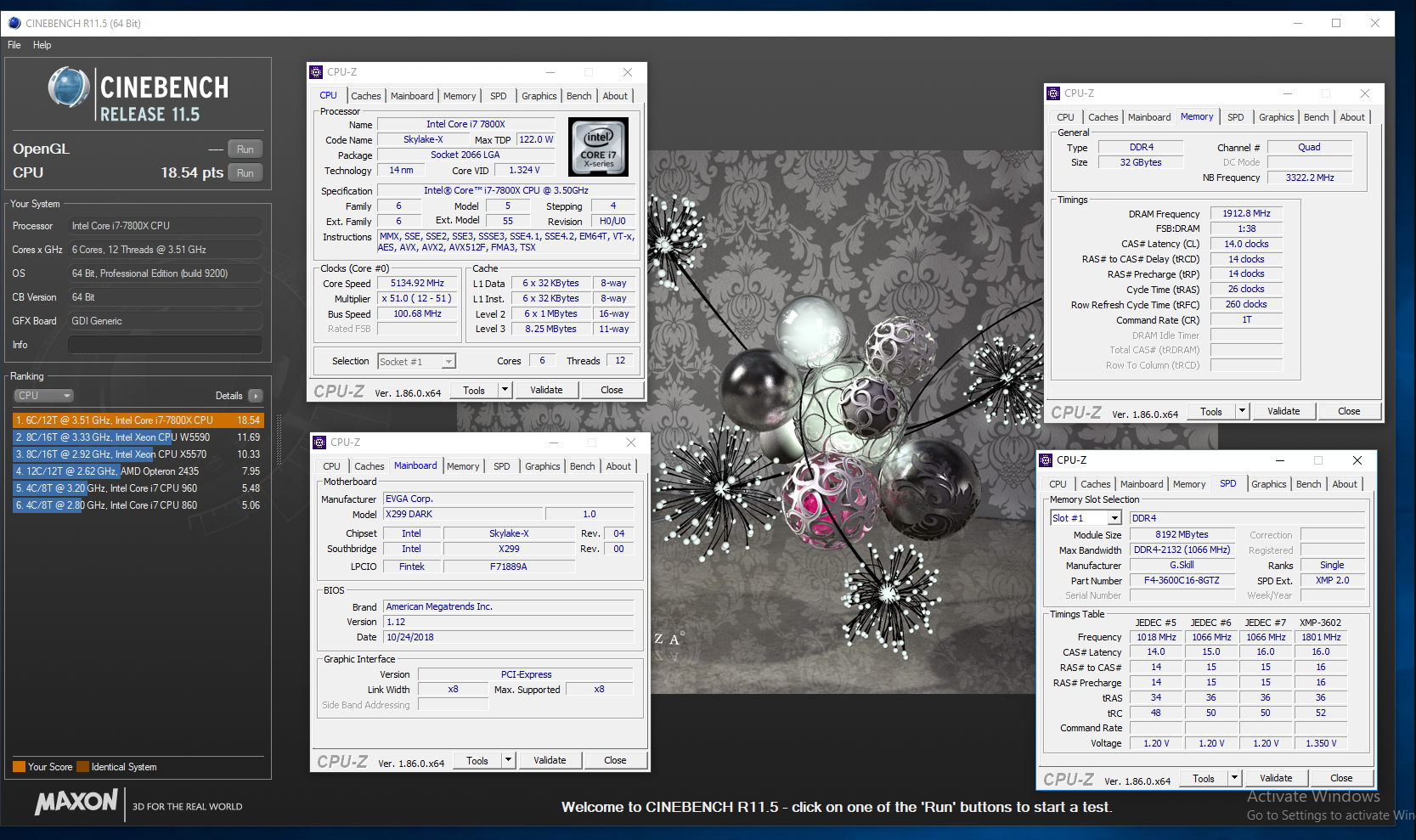Click the CPU-Z title icon in the Mainboard window

pyautogui.click(x=319, y=443)
